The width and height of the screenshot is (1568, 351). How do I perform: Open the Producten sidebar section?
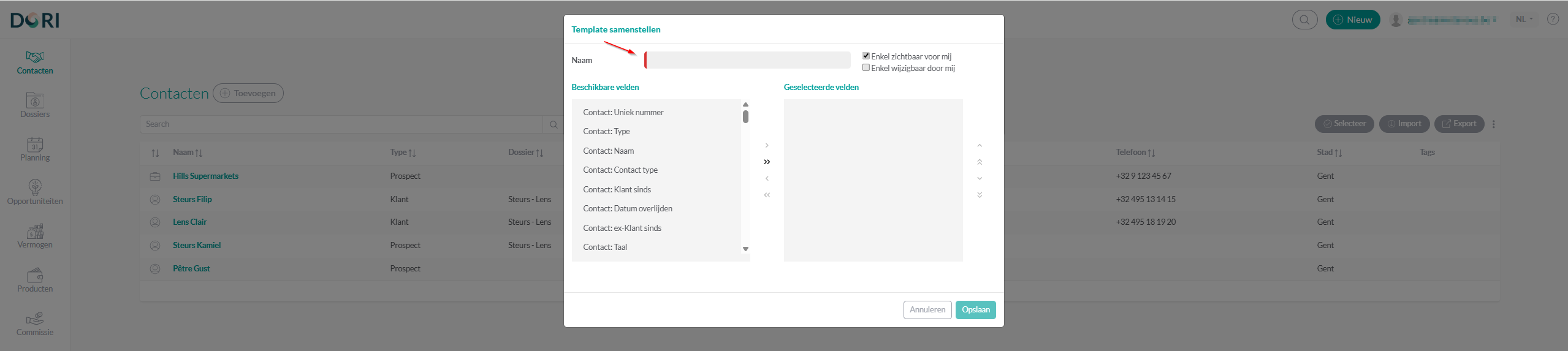coord(35,280)
